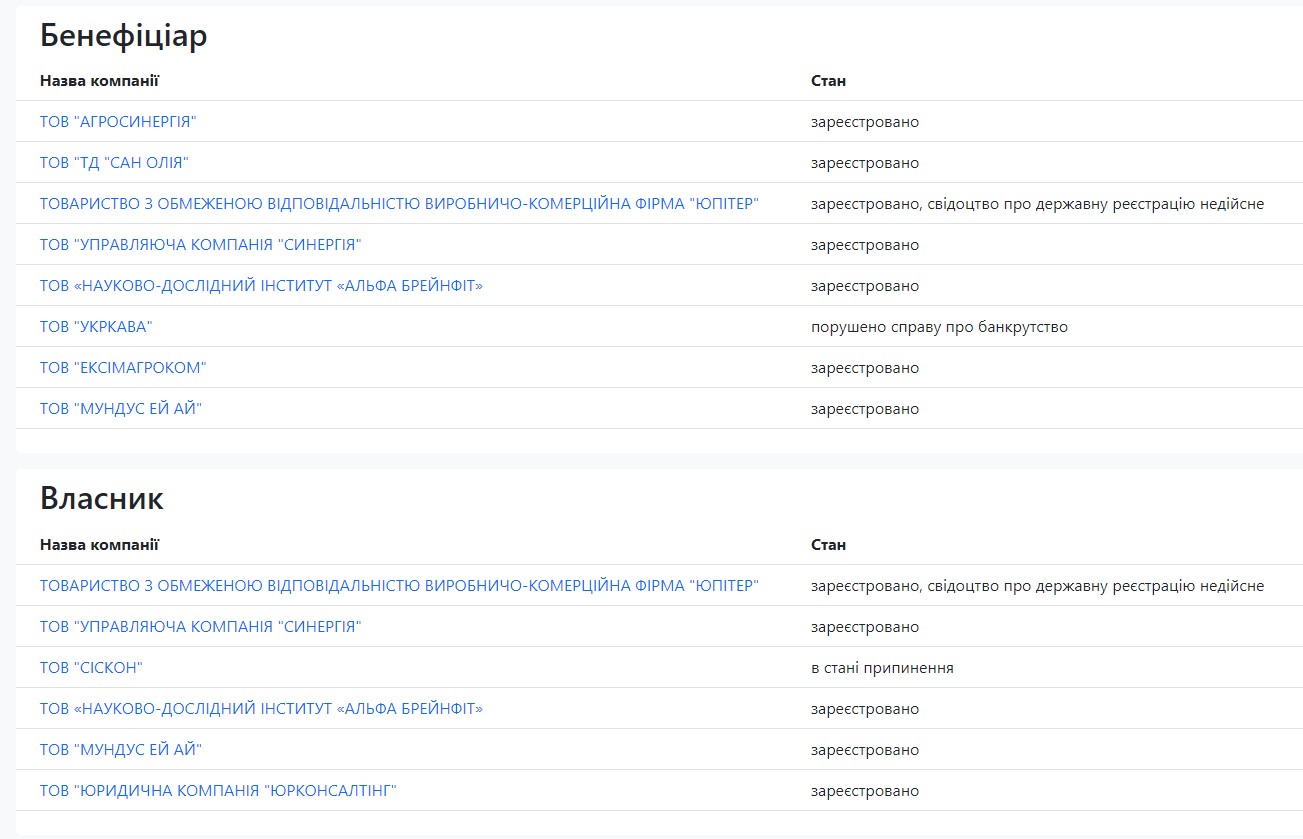Open the ТОВ "ТД "САН ОЛІЯ" link
This screenshot has height=839, width=1303.
pos(114,163)
